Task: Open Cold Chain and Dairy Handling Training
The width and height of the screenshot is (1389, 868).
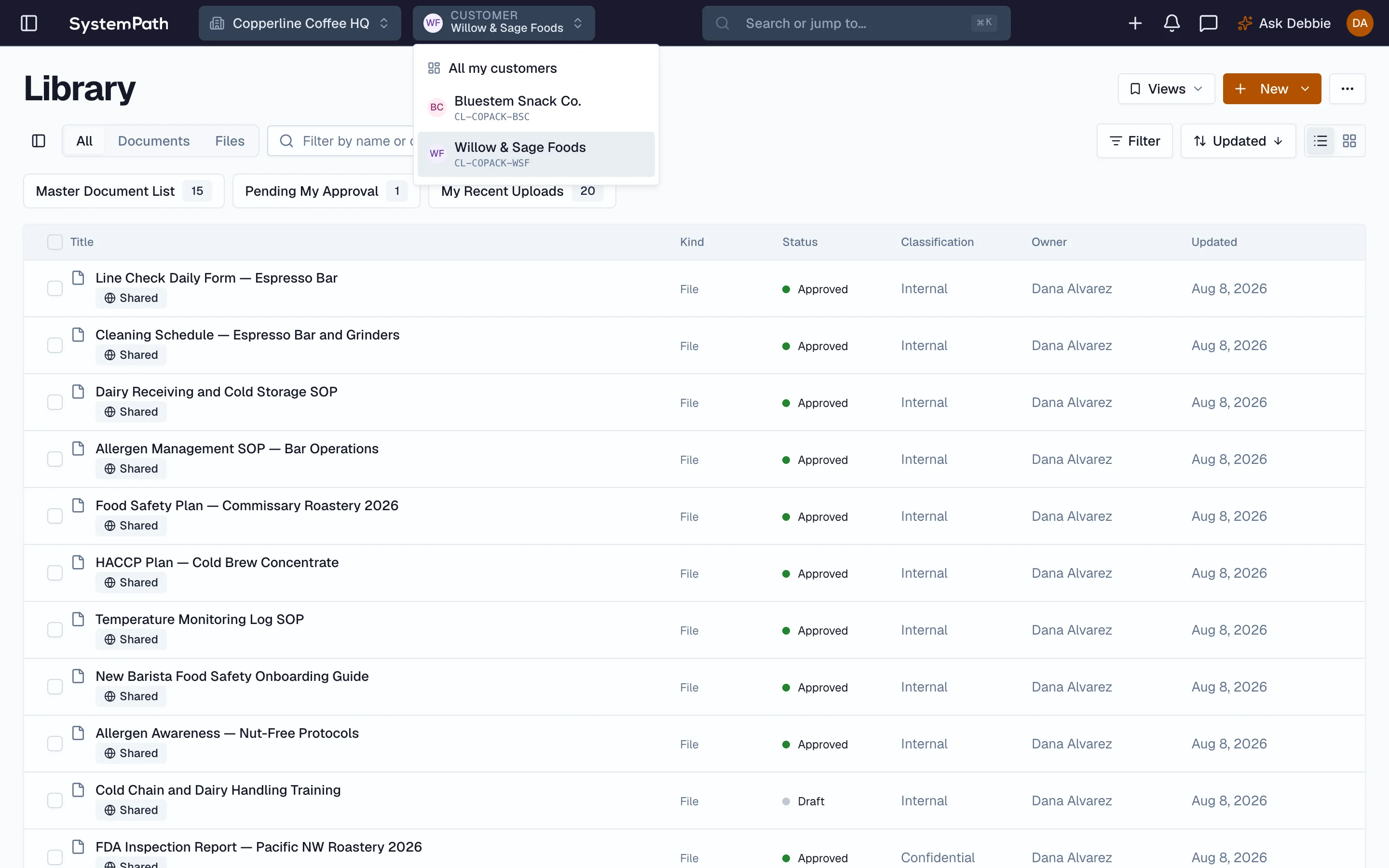Action: [218, 790]
